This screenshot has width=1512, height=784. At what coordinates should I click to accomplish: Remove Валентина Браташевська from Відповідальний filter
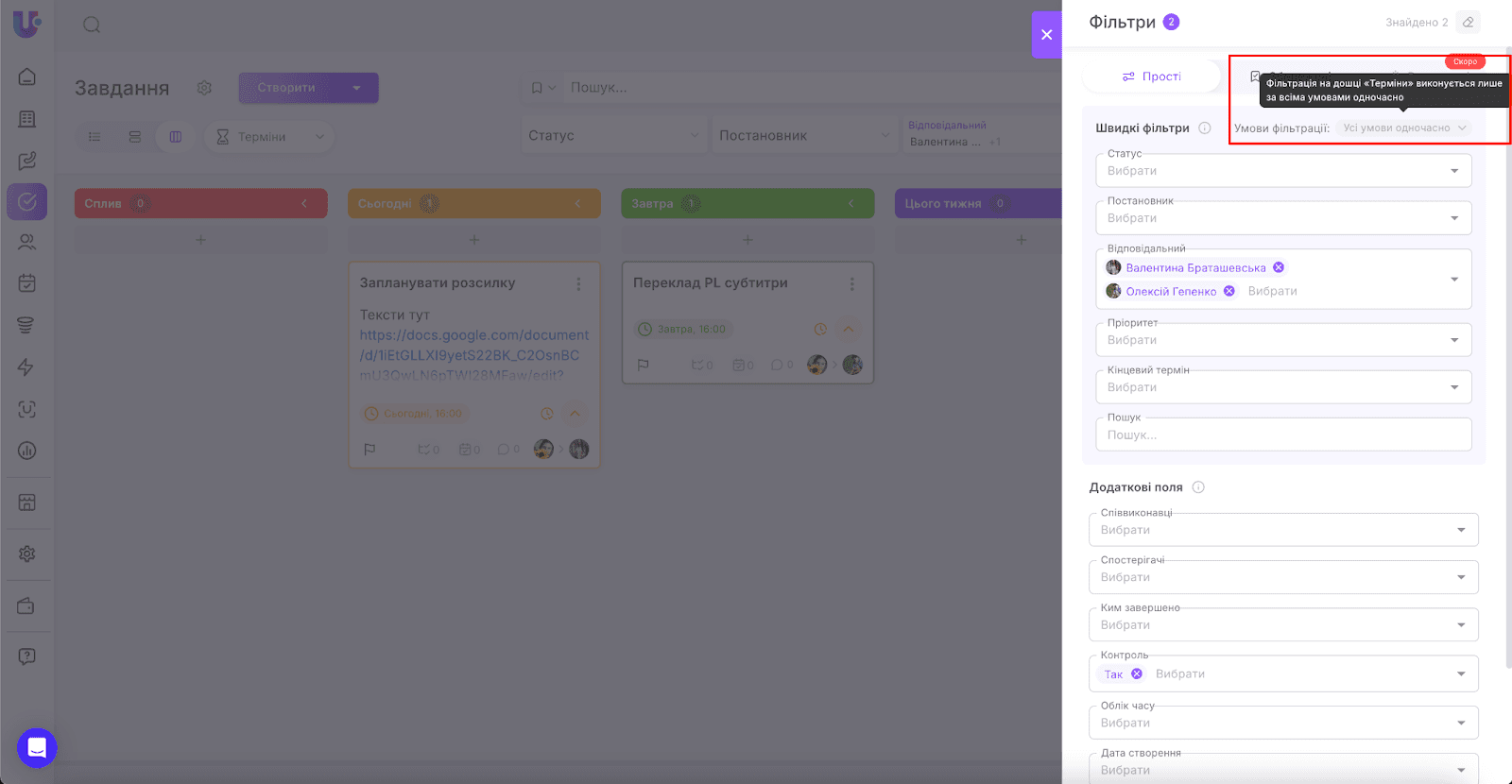[x=1279, y=267]
